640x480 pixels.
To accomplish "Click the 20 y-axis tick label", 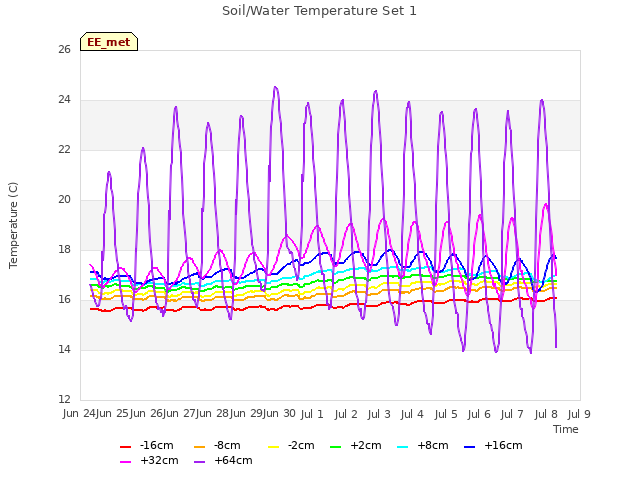I will pyautogui.click(x=64, y=200).
